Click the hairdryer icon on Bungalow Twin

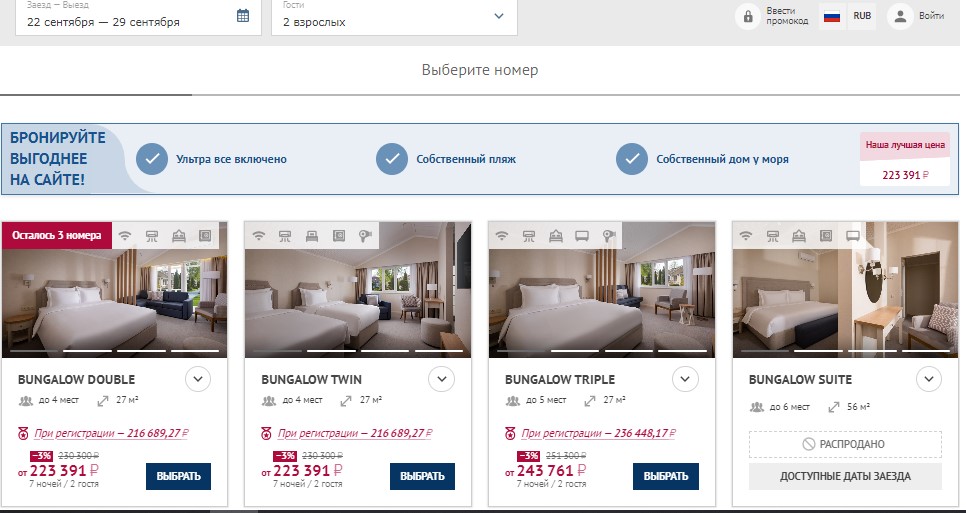tap(363, 236)
